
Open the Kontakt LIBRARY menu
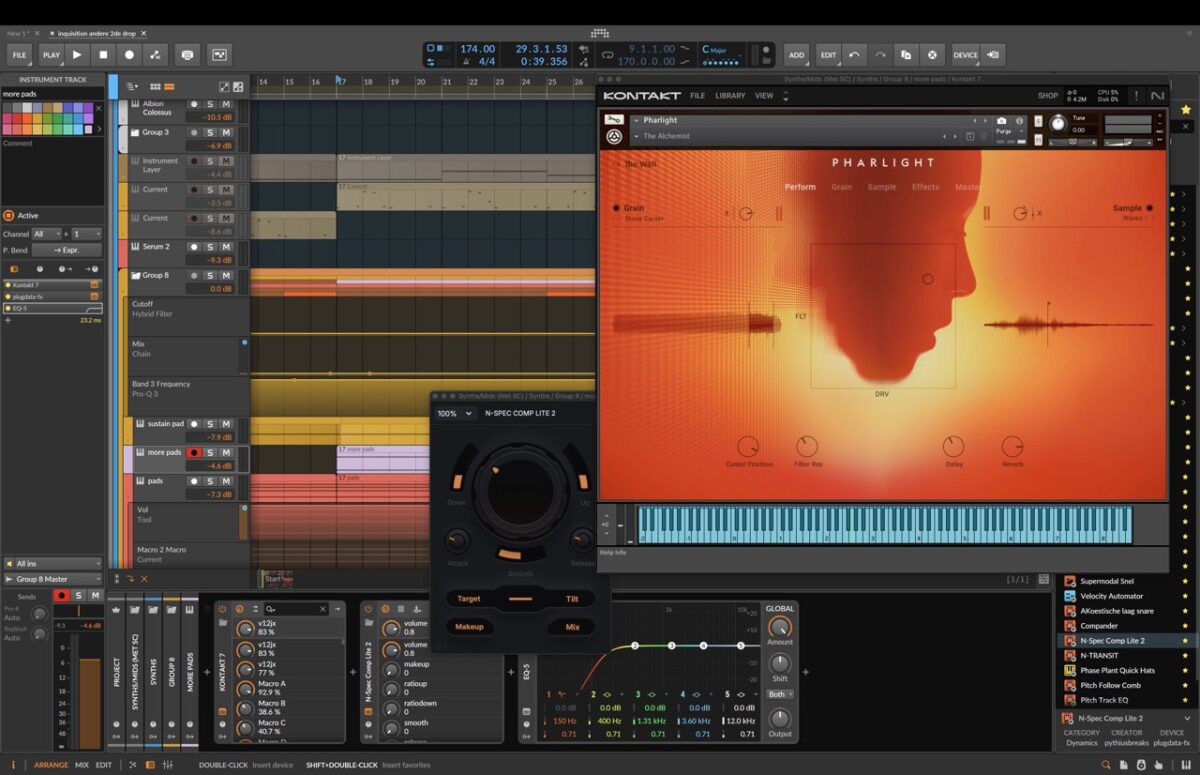(x=730, y=96)
